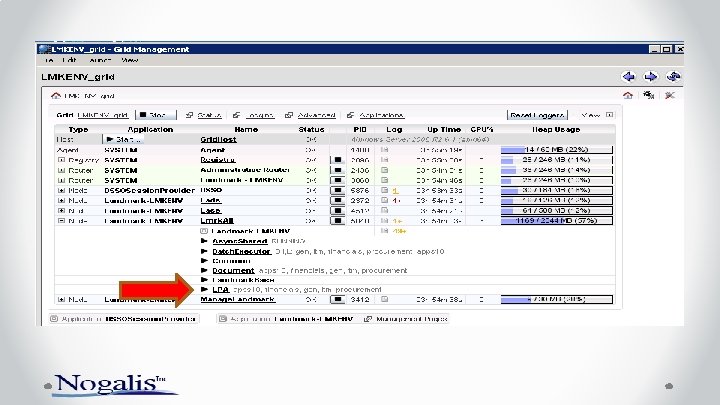Collapse the LmrkAll node row
Screen dimensions: 720x405
[61, 220]
